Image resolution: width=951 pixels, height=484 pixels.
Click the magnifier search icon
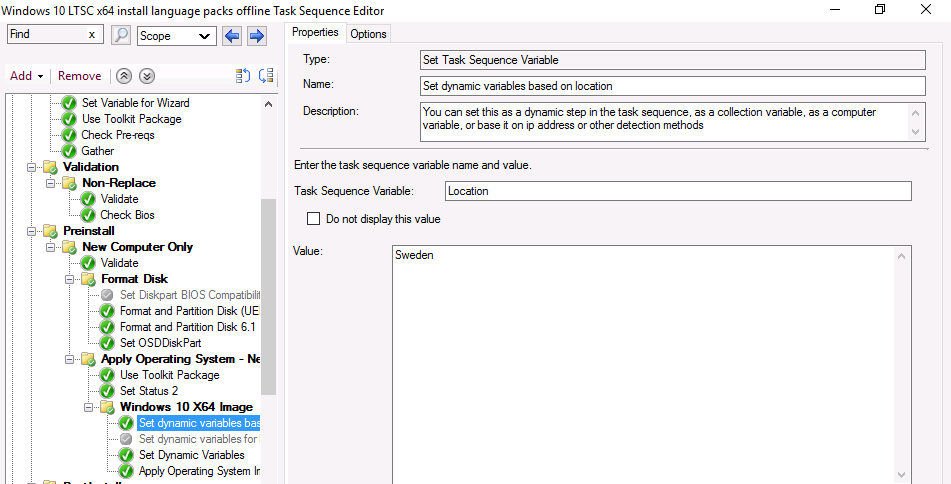121,35
